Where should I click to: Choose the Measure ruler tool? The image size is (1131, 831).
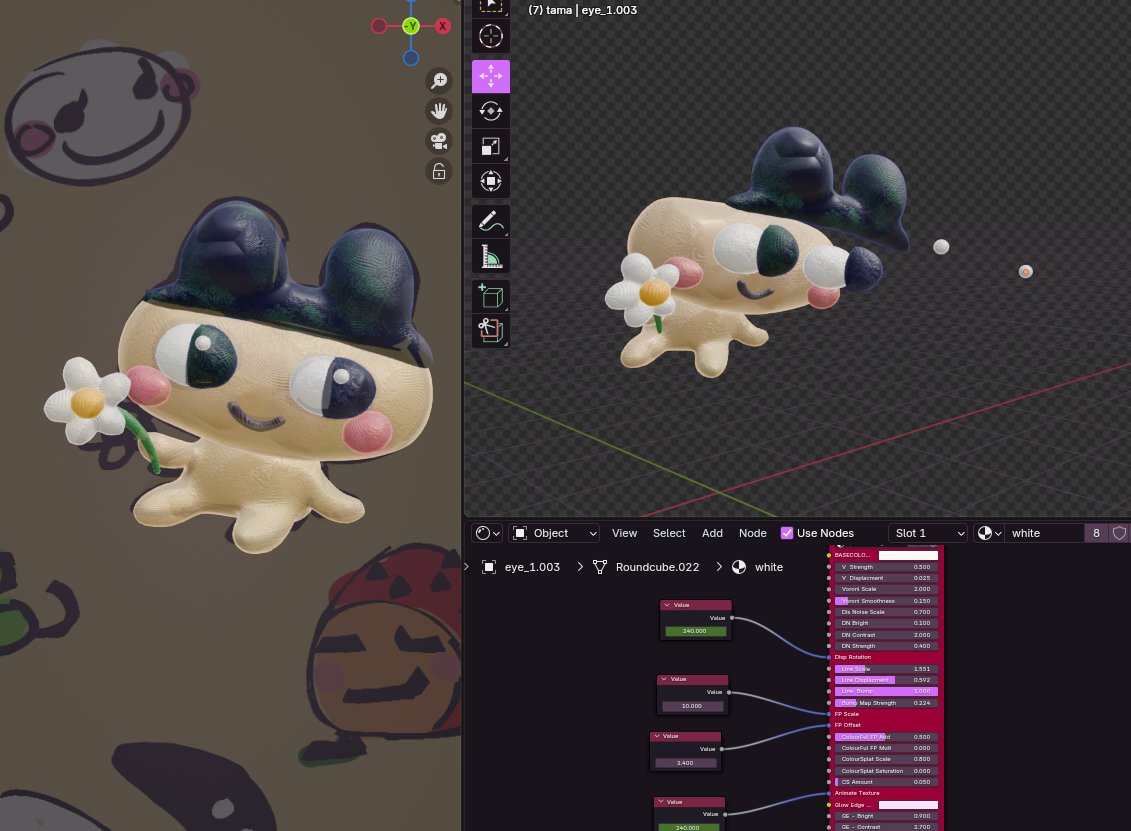coord(490,256)
